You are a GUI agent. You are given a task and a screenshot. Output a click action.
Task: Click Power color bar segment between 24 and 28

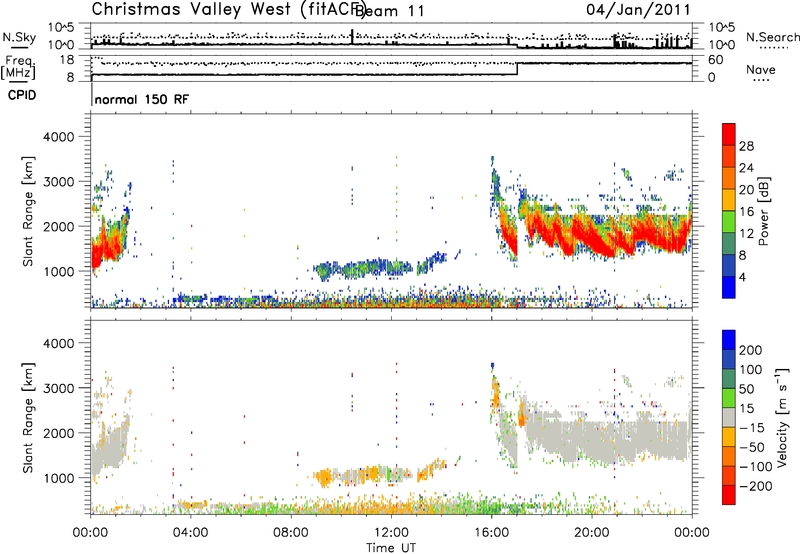729,157
